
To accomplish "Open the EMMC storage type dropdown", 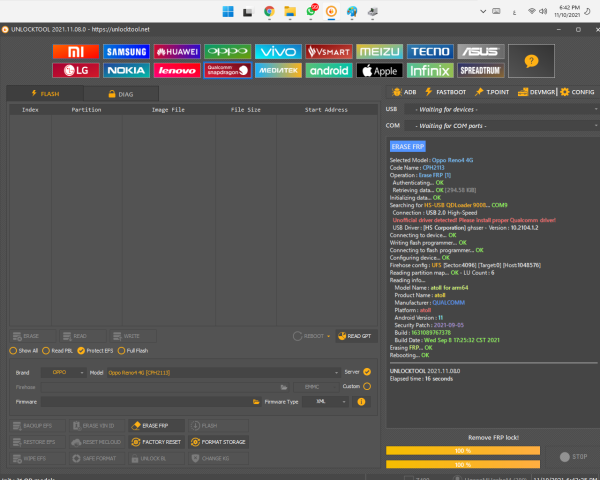I will pos(316,387).
